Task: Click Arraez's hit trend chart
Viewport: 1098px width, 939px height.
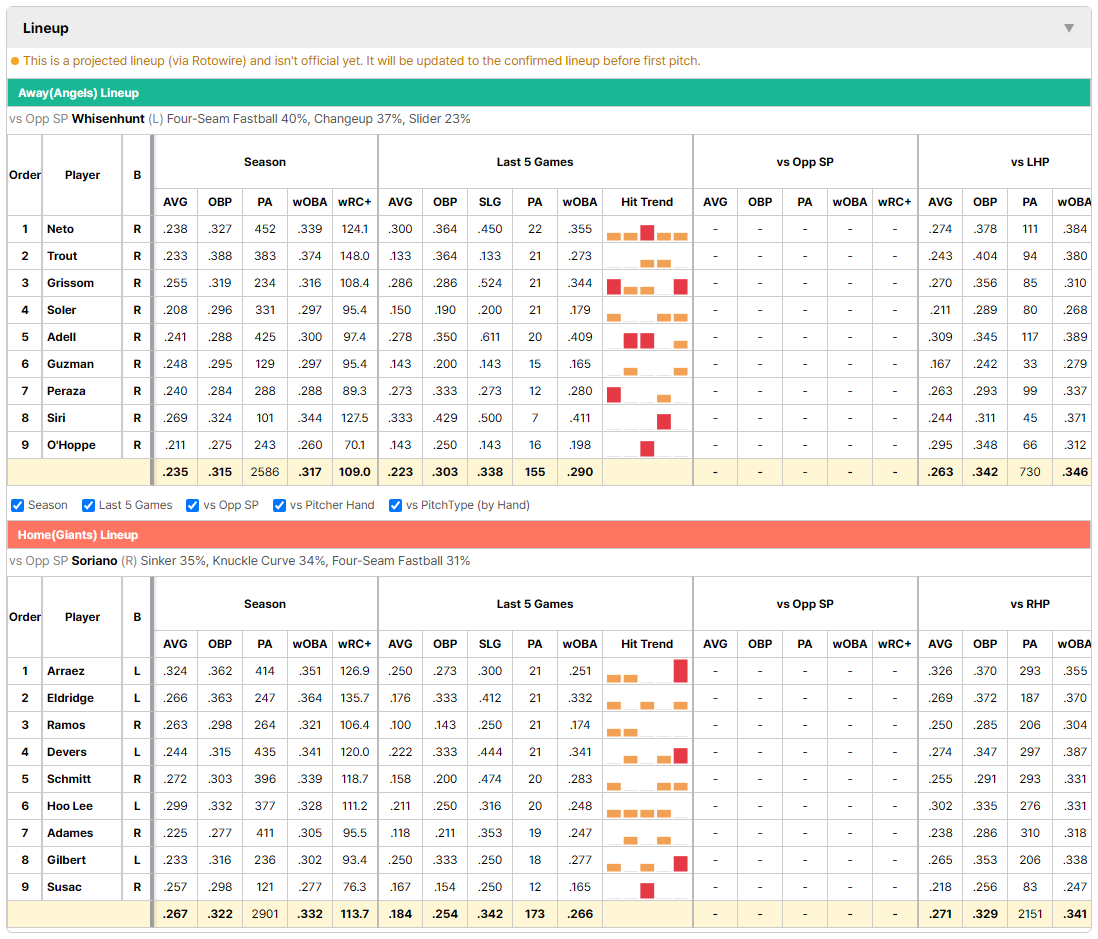Action: pyautogui.click(x=647, y=672)
